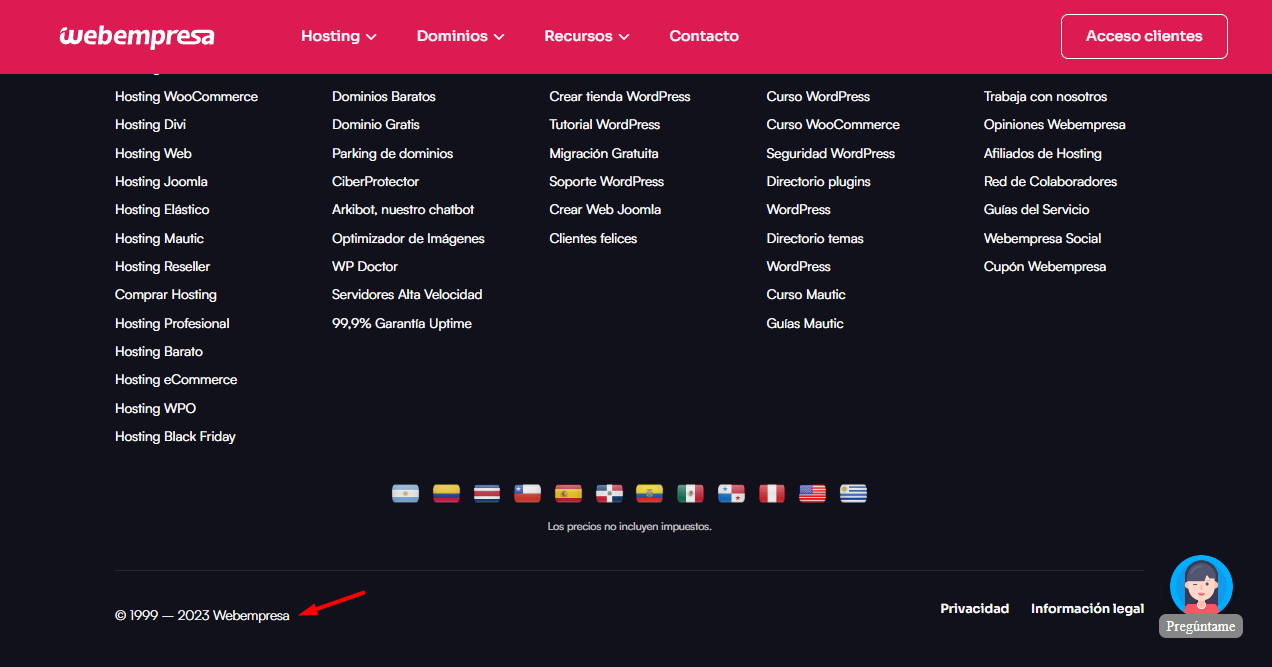Open Red de Colaboradores link
1272x667 pixels.
pyautogui.click(x=1050, y=182)
